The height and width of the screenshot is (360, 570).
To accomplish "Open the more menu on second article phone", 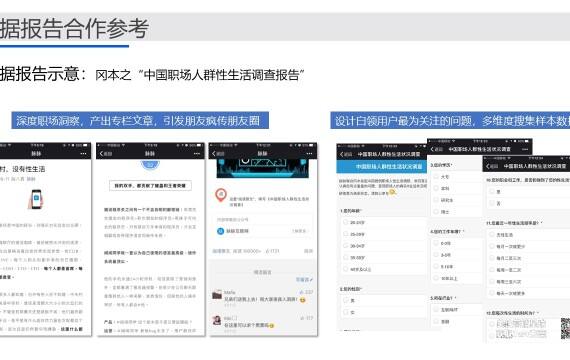I will click(197, 153).
